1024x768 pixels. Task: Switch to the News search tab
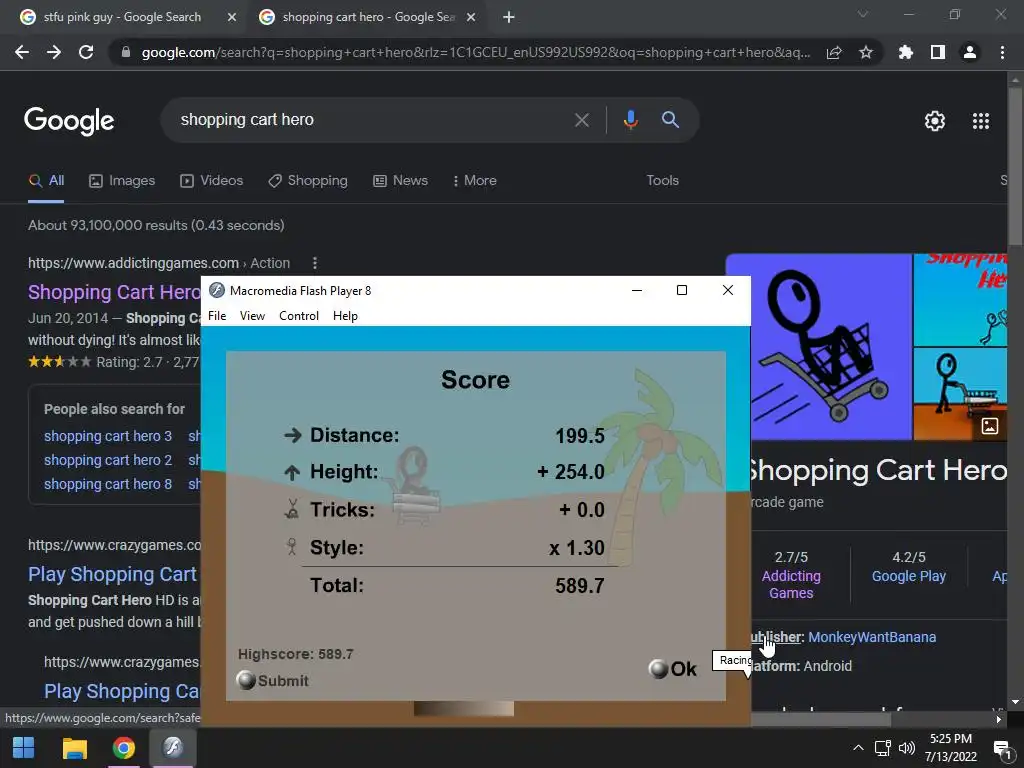tap(400, 181)
